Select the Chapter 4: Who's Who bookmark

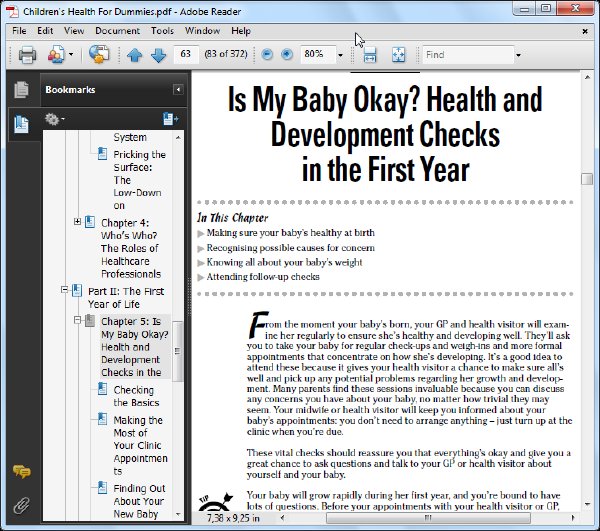pos(130,248)
